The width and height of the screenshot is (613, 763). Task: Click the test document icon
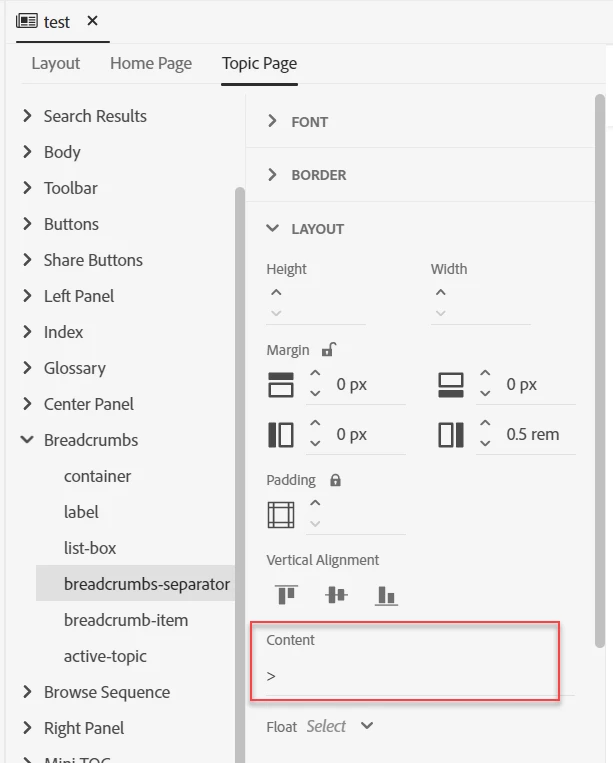coord(26,21)
